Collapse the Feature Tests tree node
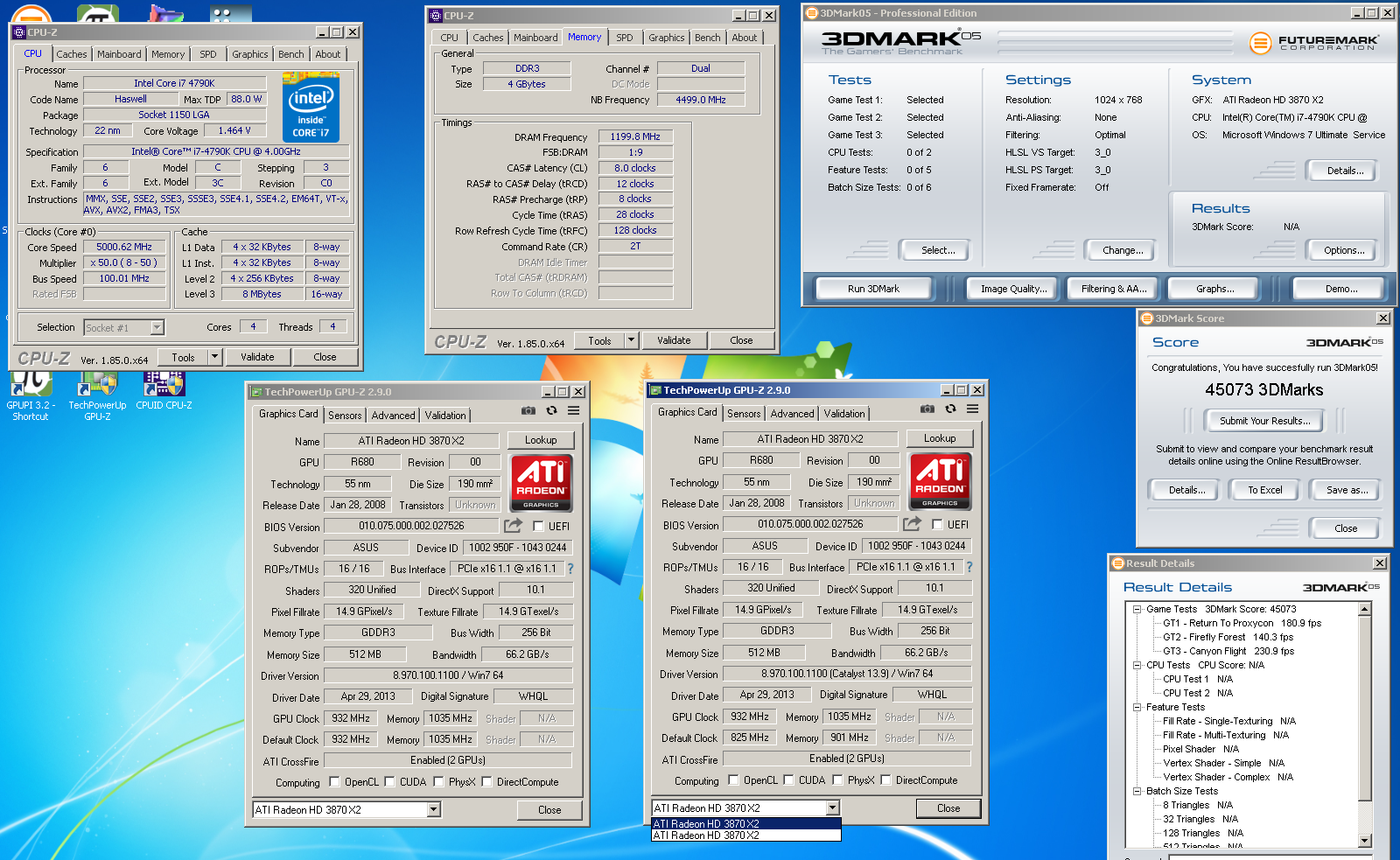Image resolution: width=1400 pixels, height=860 pixels. click(x=1137, y=707)
